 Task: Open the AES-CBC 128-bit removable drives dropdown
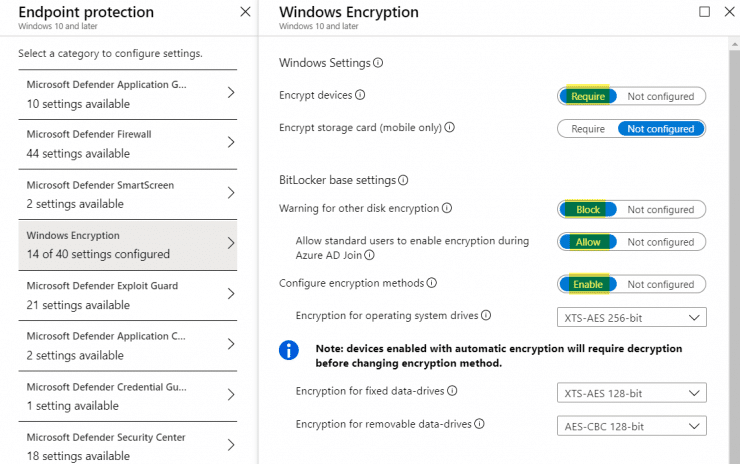click(x=631, y=426)
